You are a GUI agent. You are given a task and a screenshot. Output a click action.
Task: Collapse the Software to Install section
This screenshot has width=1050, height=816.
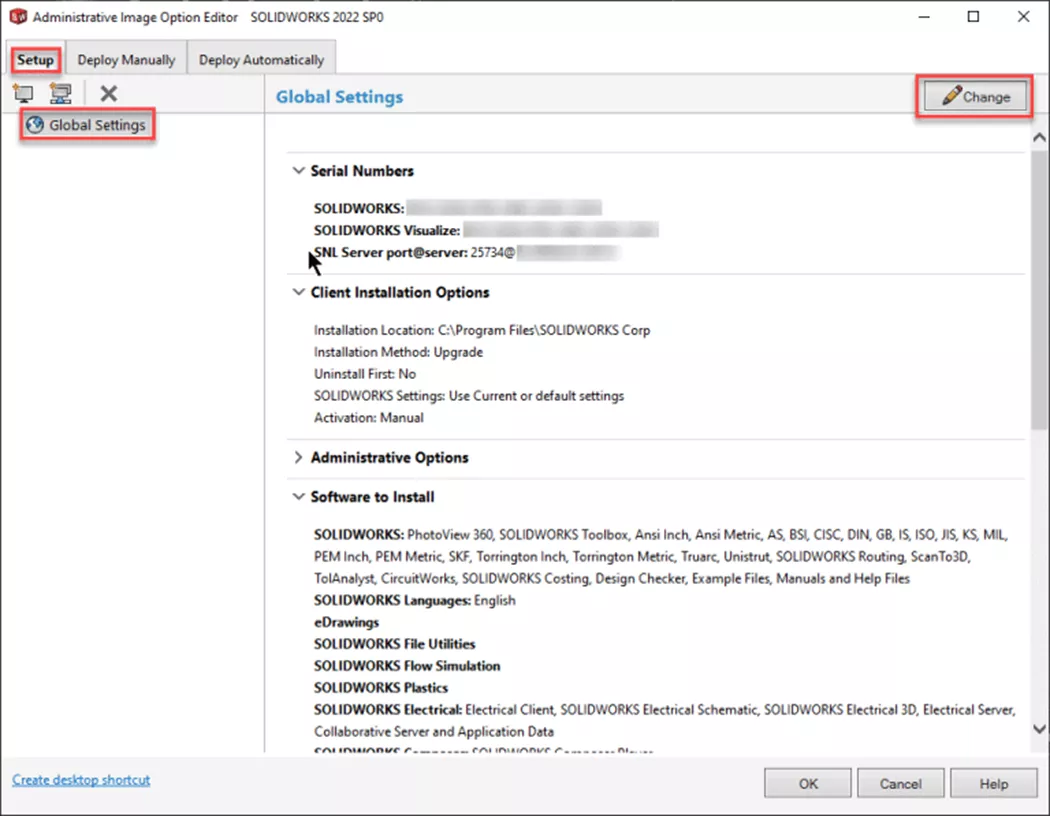point(298,497)
